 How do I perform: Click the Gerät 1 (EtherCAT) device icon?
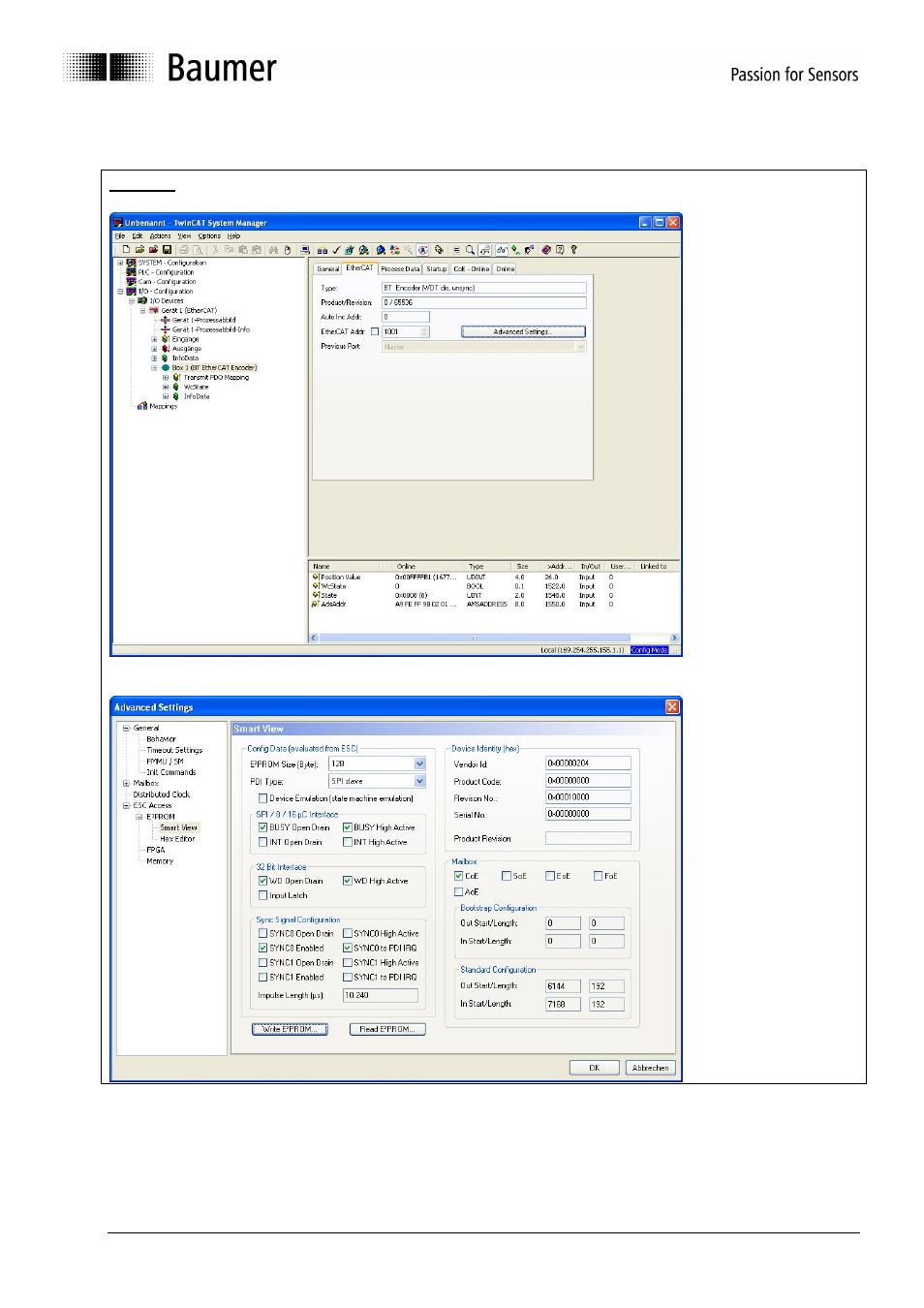153,310
